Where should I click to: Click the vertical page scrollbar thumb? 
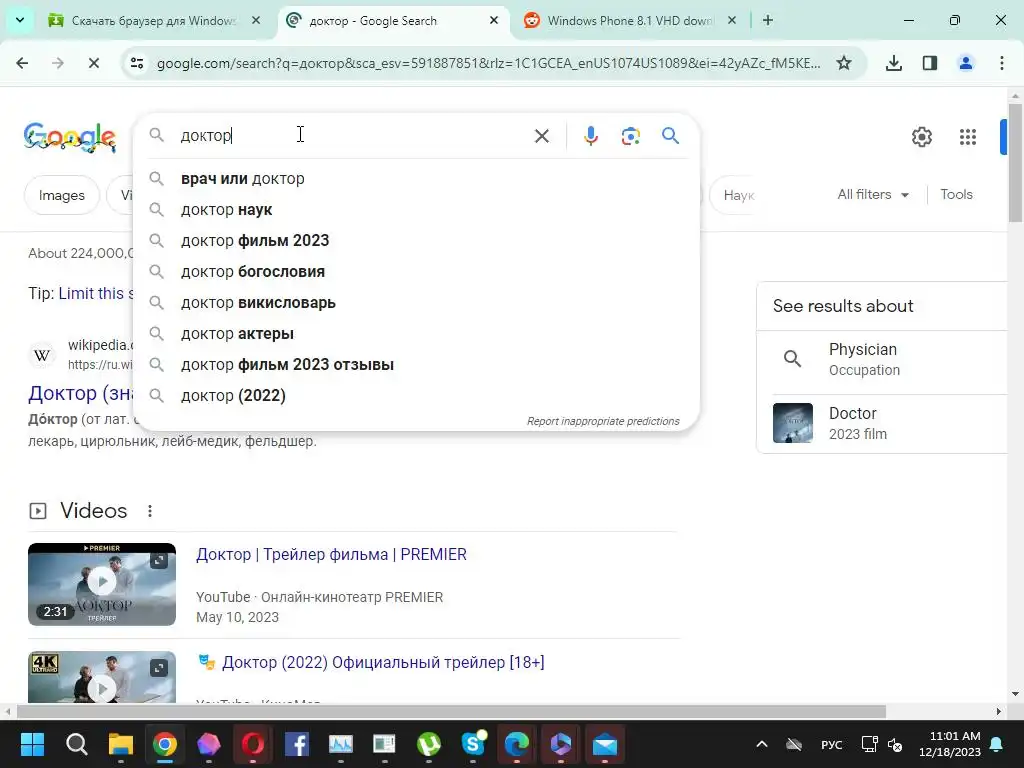pos(1015,163)
